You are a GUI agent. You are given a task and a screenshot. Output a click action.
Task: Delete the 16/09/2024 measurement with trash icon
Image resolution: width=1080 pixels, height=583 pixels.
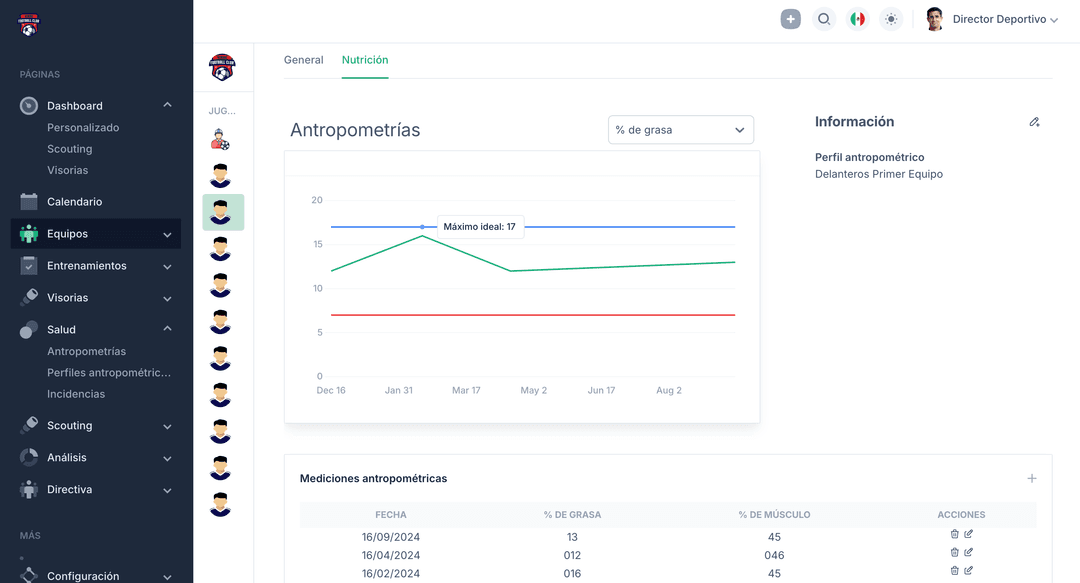point(955,534)
